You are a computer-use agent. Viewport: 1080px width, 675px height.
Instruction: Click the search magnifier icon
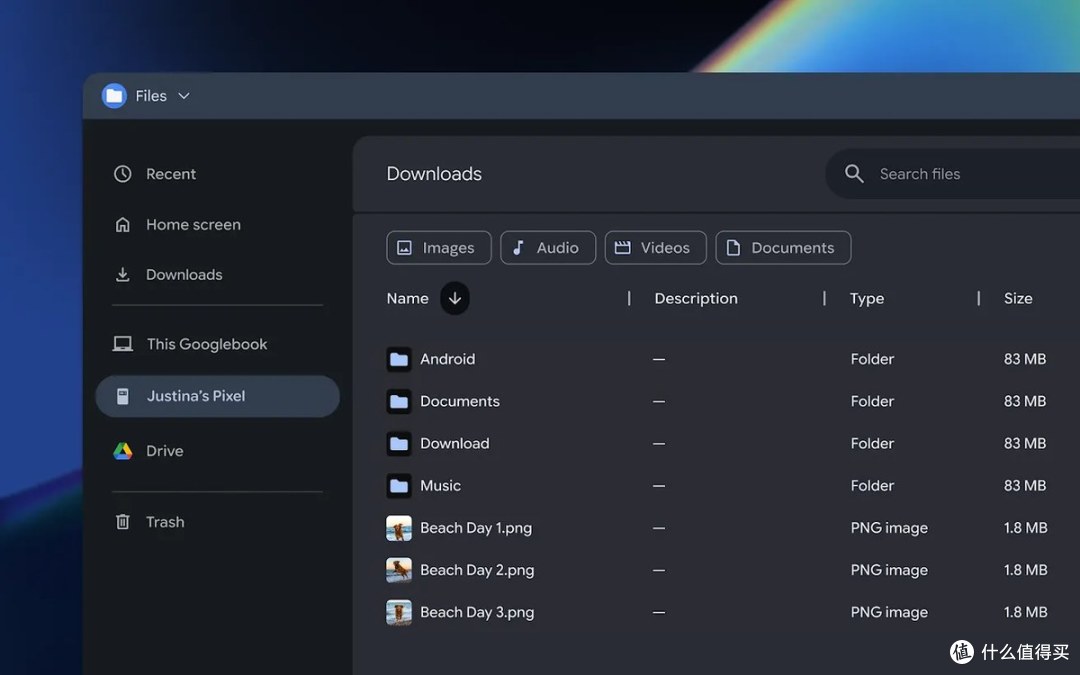[x=854, y=174]
